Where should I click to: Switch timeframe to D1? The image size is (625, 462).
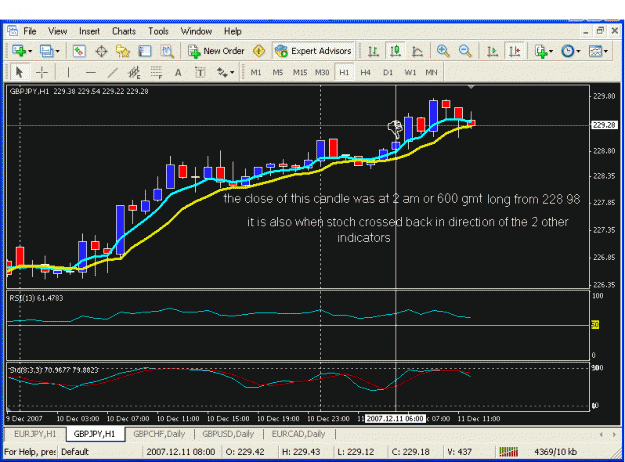[x=387, y=73]
